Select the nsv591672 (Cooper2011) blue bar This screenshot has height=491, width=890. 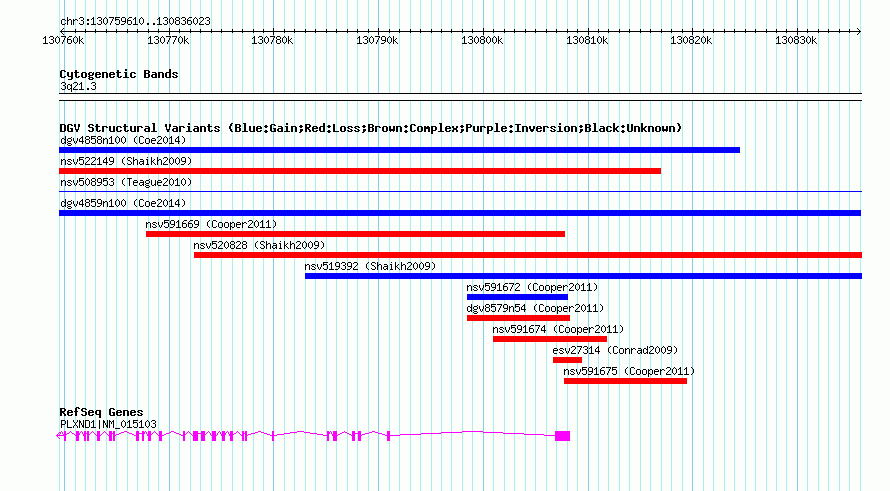[517, 297]
